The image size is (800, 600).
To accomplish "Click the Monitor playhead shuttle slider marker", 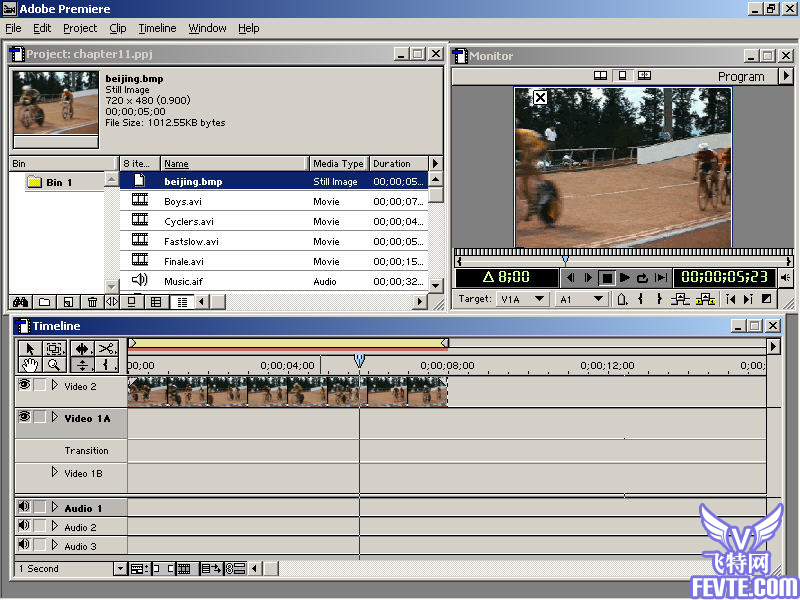I will click(x=565, y=261).
